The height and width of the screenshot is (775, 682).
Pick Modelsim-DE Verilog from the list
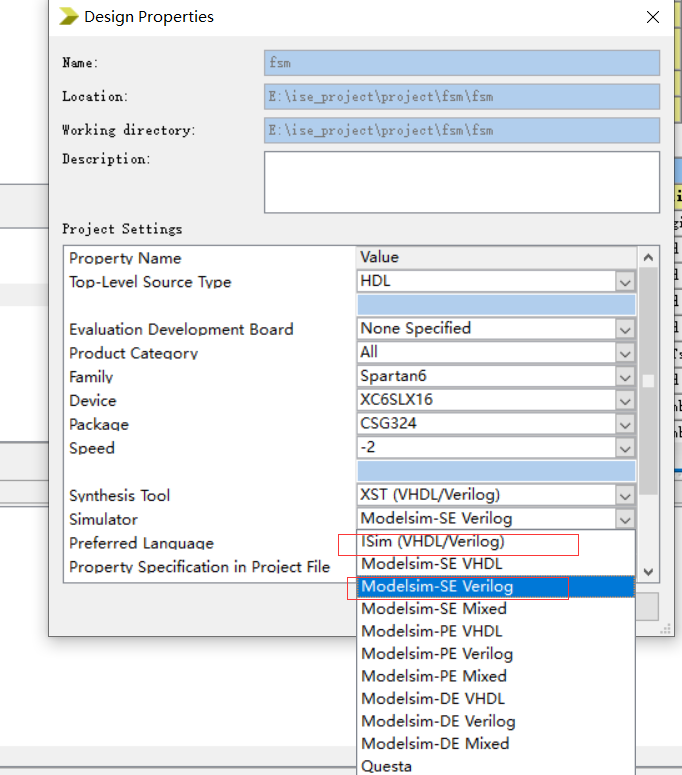[x=496, y=722]
